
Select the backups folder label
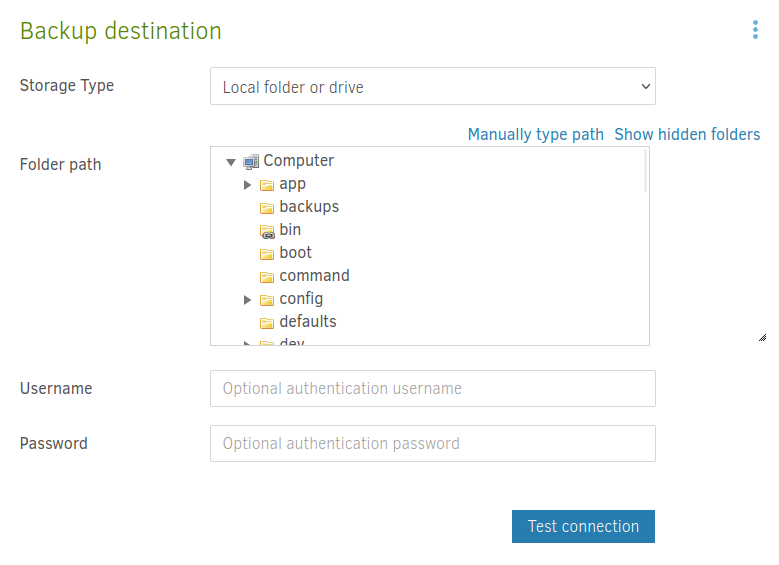(x=309, y=207)
